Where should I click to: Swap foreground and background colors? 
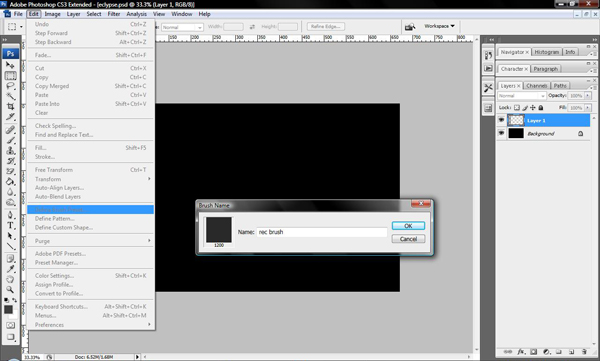click(15, 300)
